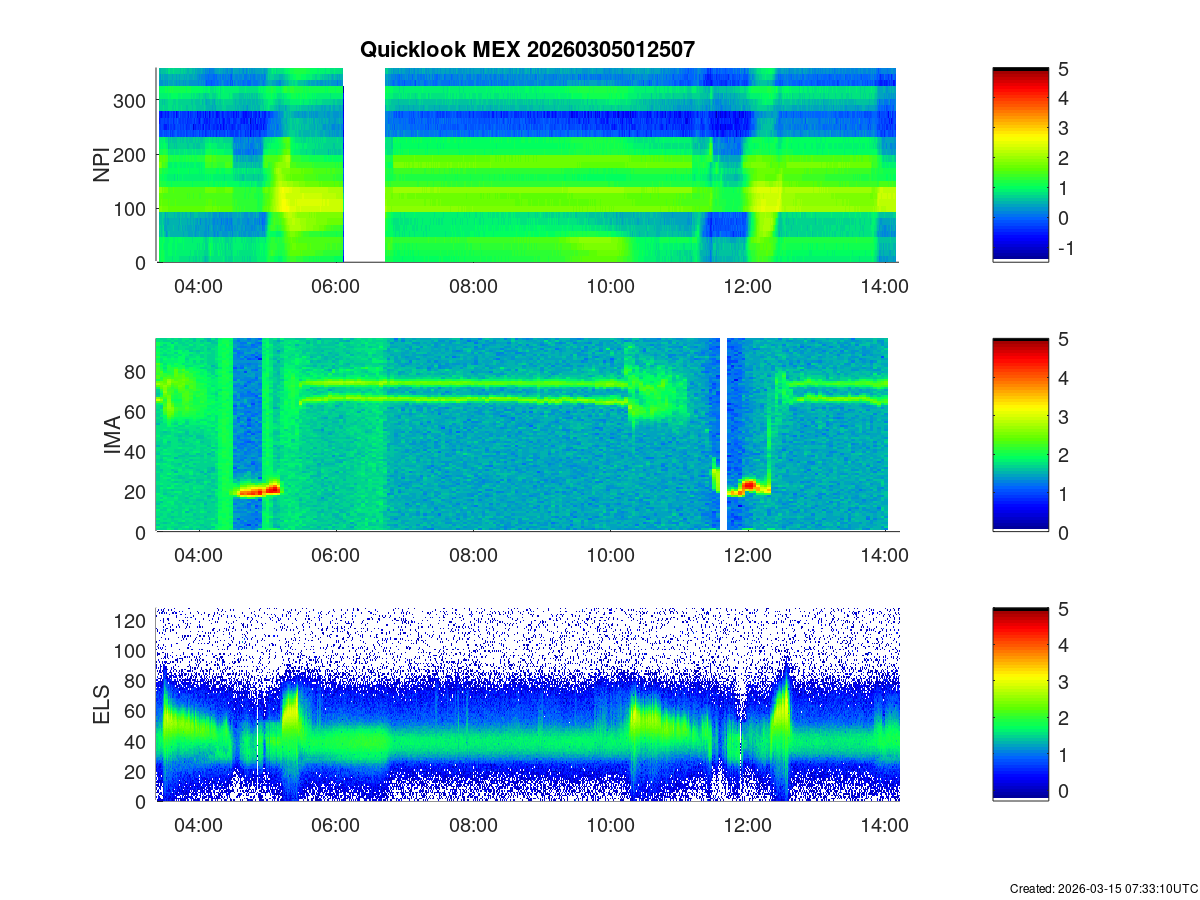Screen dimensions: 1200x900
Task: Click the red hot spot near 12:00 in IMA
Action: click(747, 486)
